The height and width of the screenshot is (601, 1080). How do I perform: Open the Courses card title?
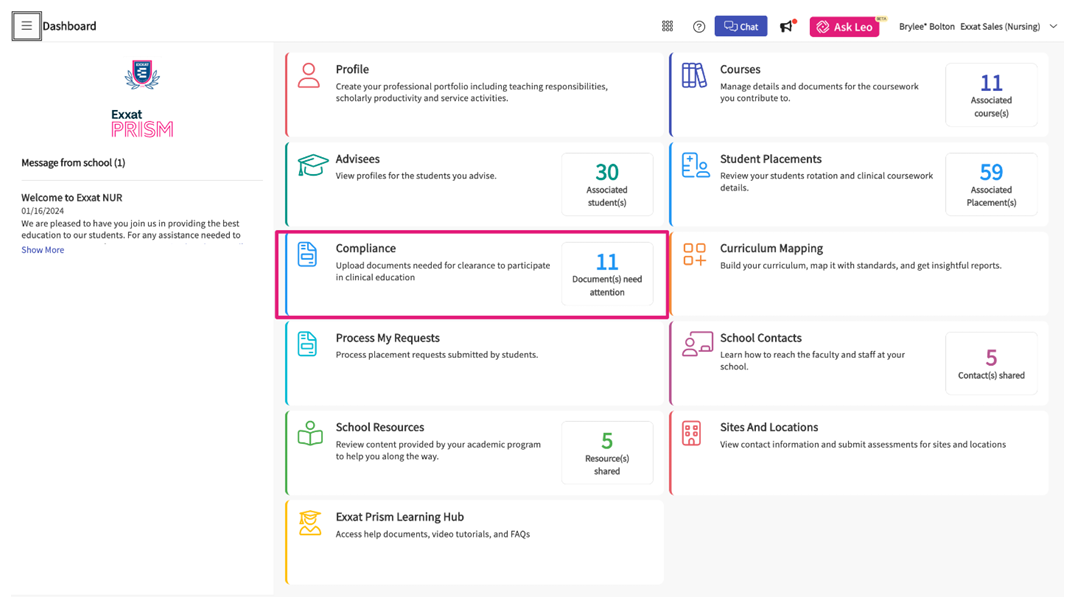[x=740, y=70]
